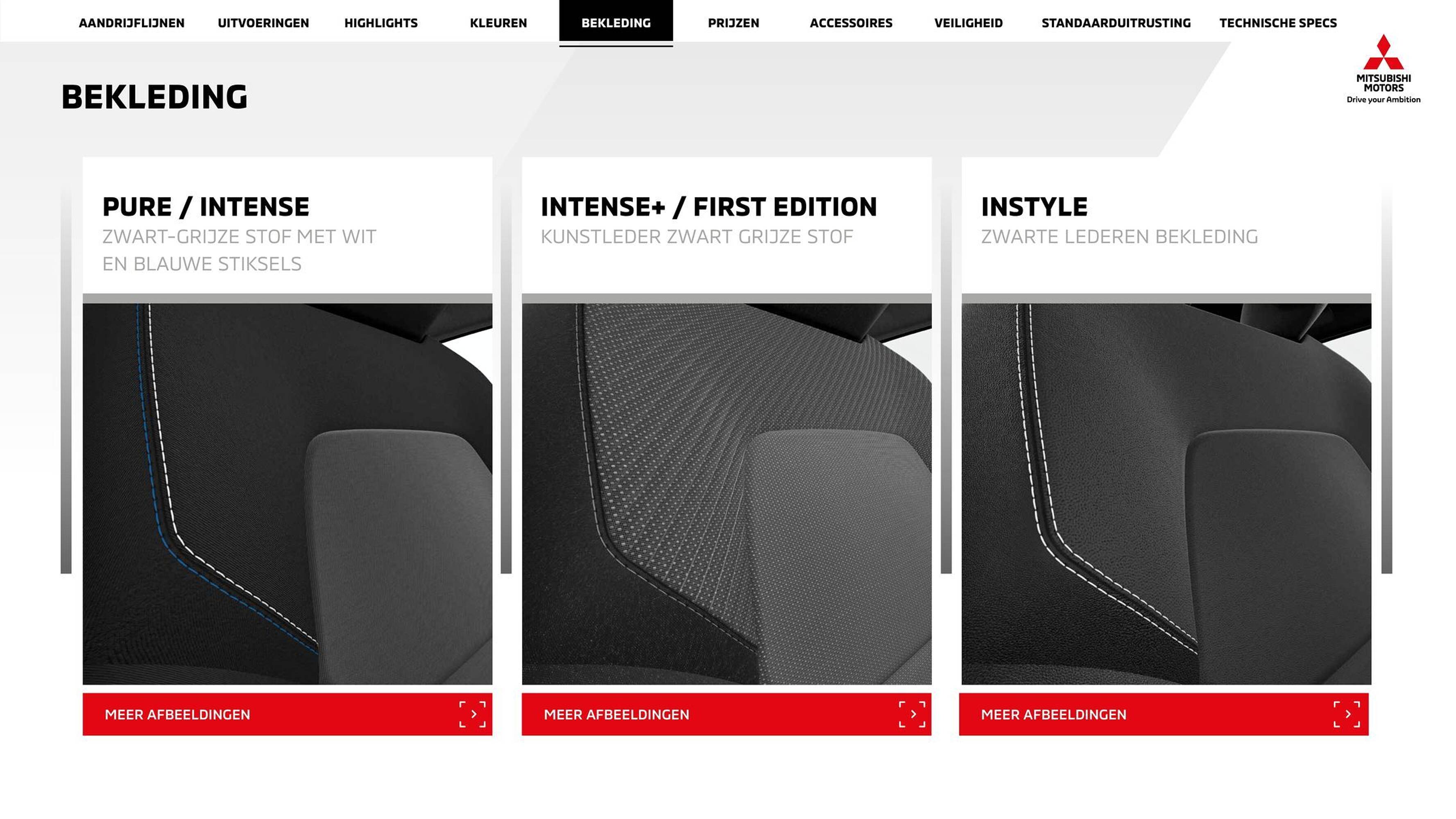
Task: Open MEER AFBEELDINGEN for Pure/Intense
Action: [287, 714]
